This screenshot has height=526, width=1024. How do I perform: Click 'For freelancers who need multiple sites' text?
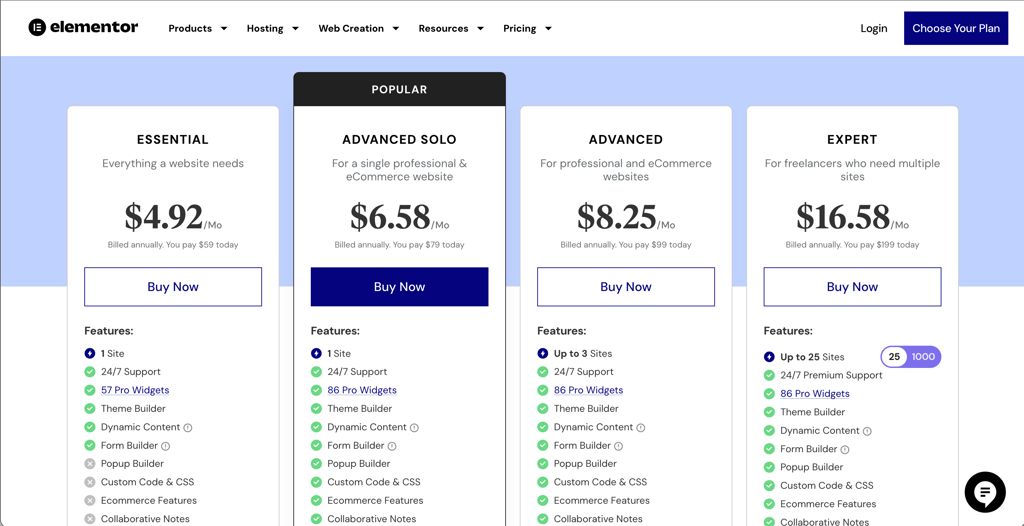852,170
